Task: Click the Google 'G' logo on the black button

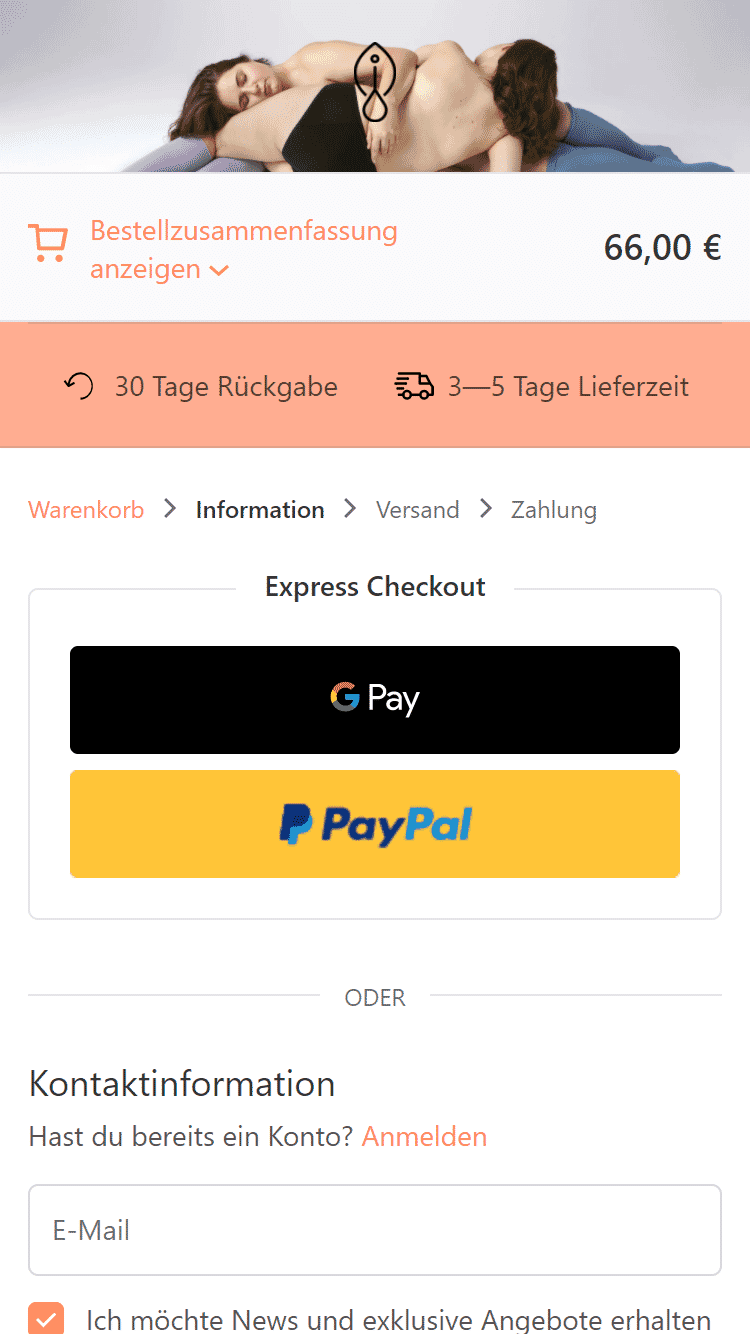Action: [x=344, y=699]
